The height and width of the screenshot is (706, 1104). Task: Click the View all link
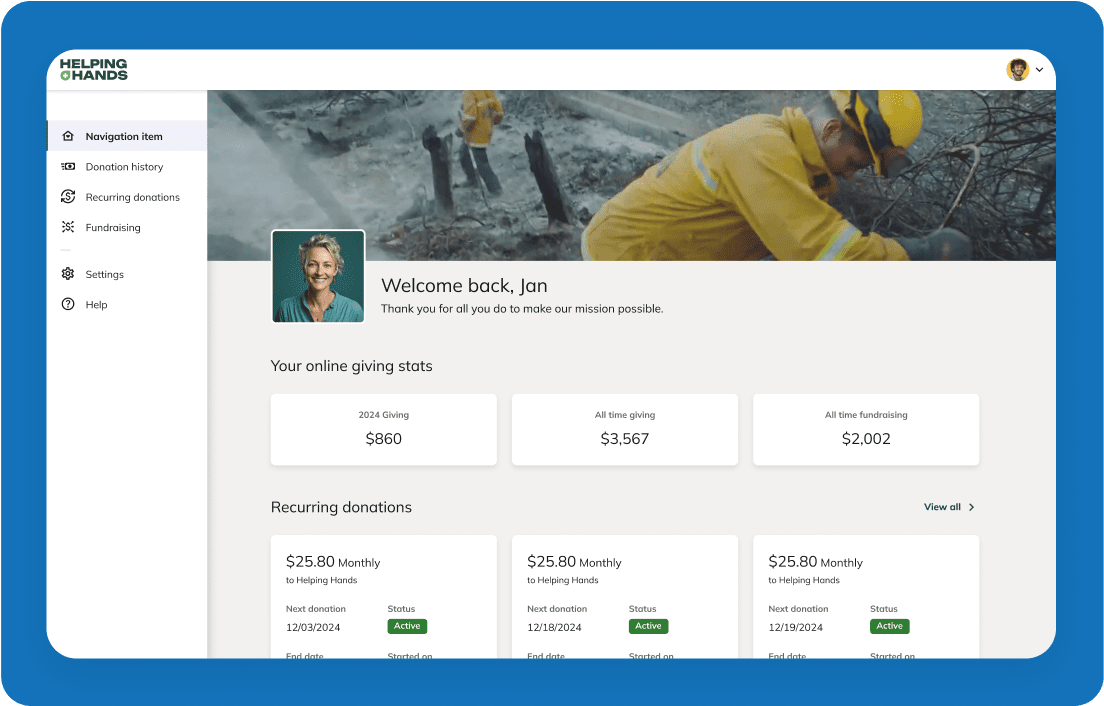(942, 507)
